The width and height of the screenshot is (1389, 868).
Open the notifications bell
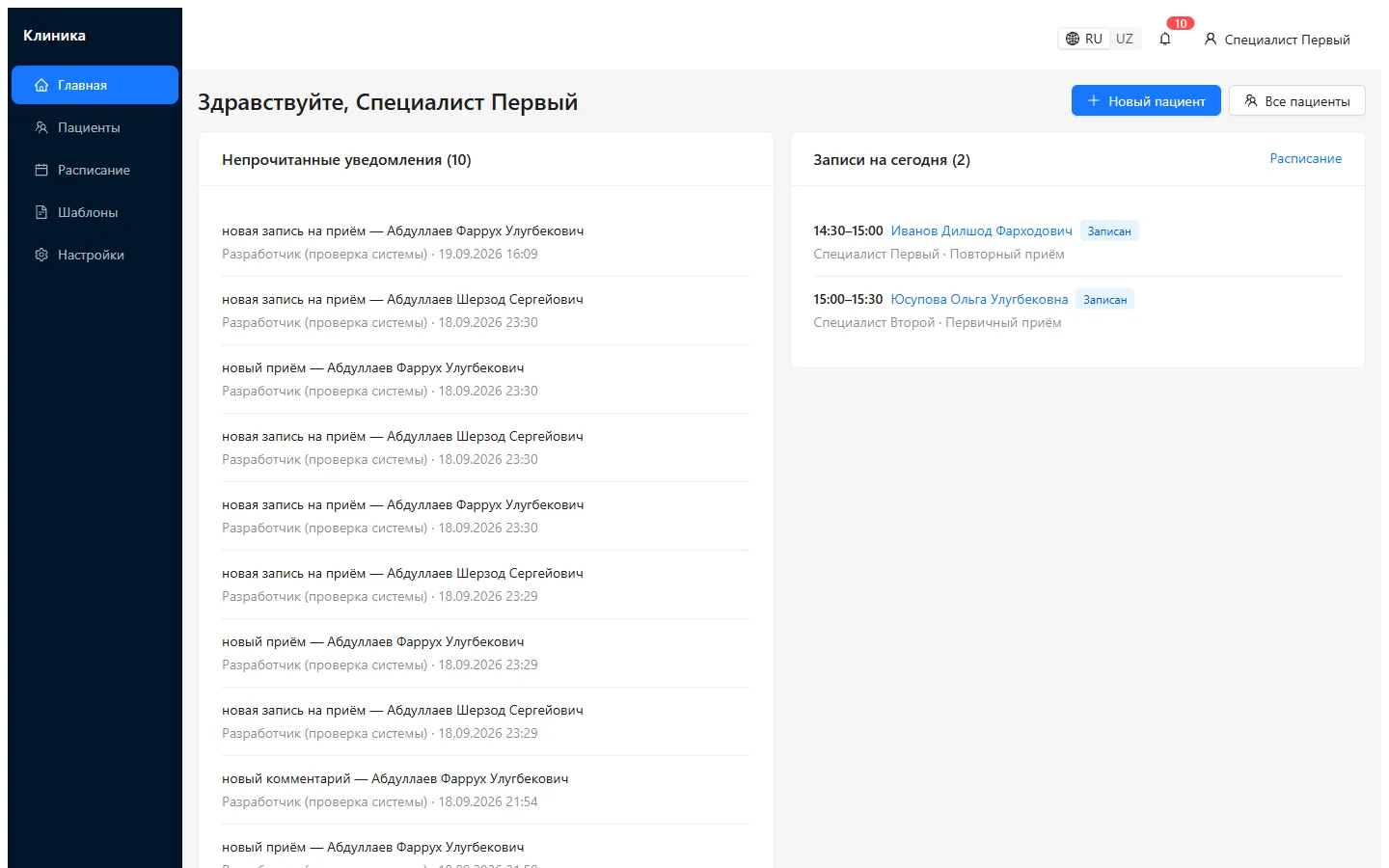coord(1165,40)
